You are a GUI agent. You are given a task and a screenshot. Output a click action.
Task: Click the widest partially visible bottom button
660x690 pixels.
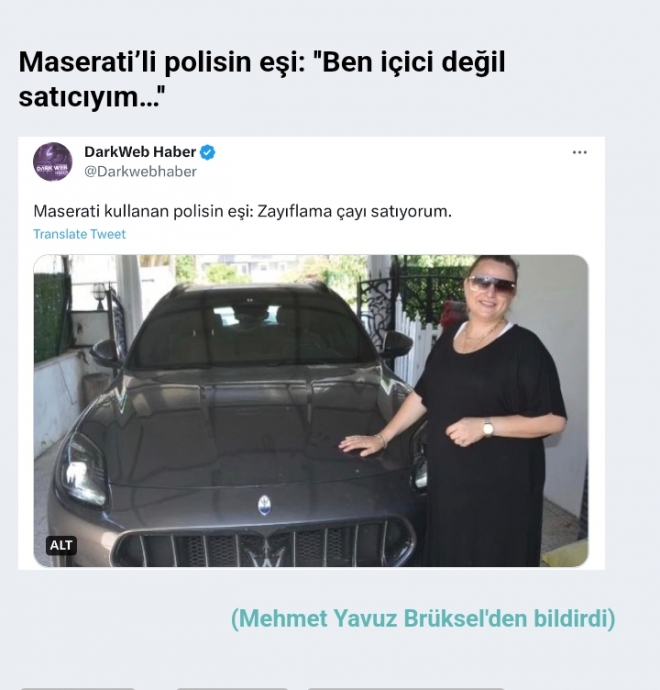pyautogui.click(x=406, y=689)
